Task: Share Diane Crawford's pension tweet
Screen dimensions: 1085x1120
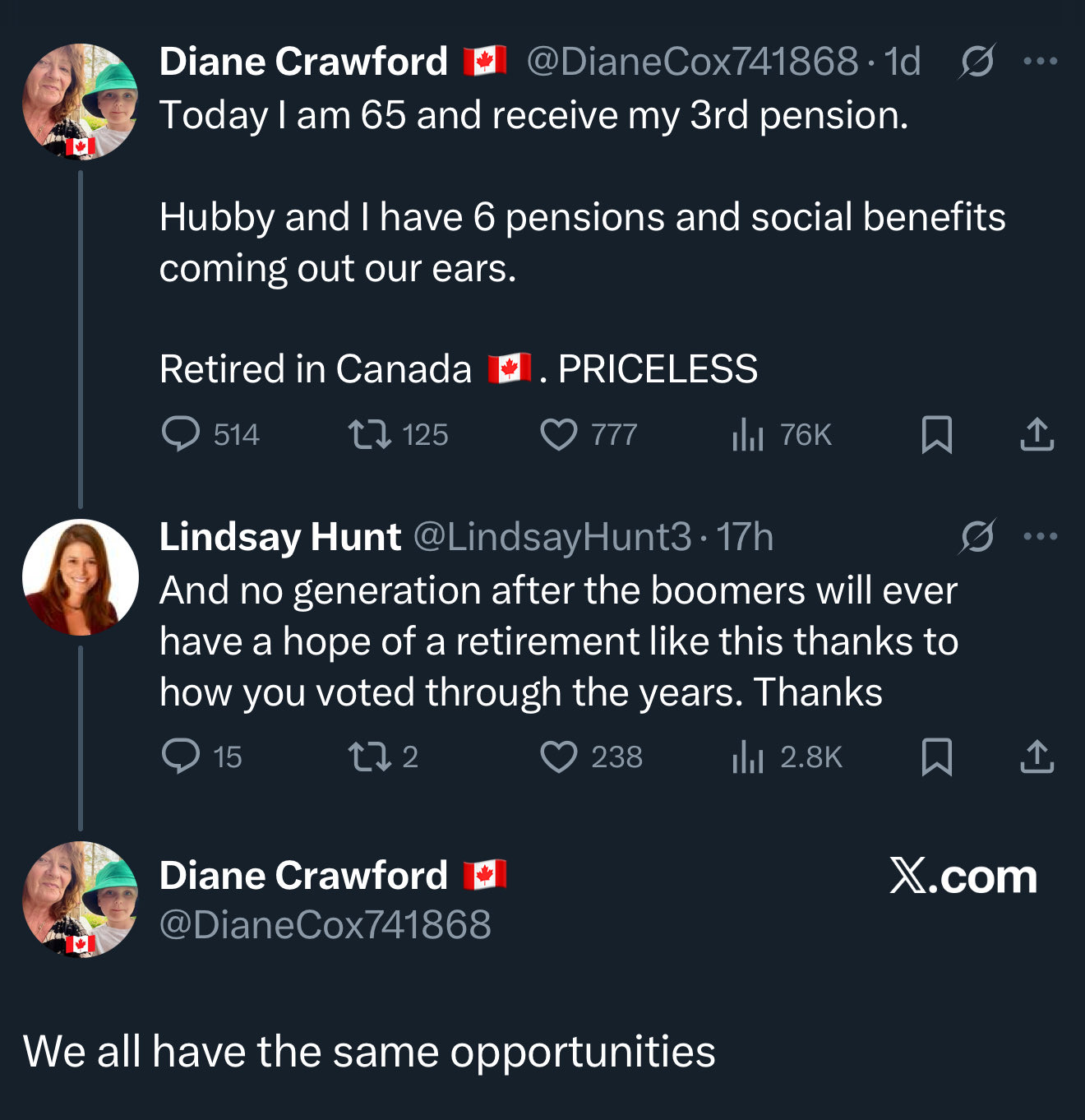Action: 1037,434
